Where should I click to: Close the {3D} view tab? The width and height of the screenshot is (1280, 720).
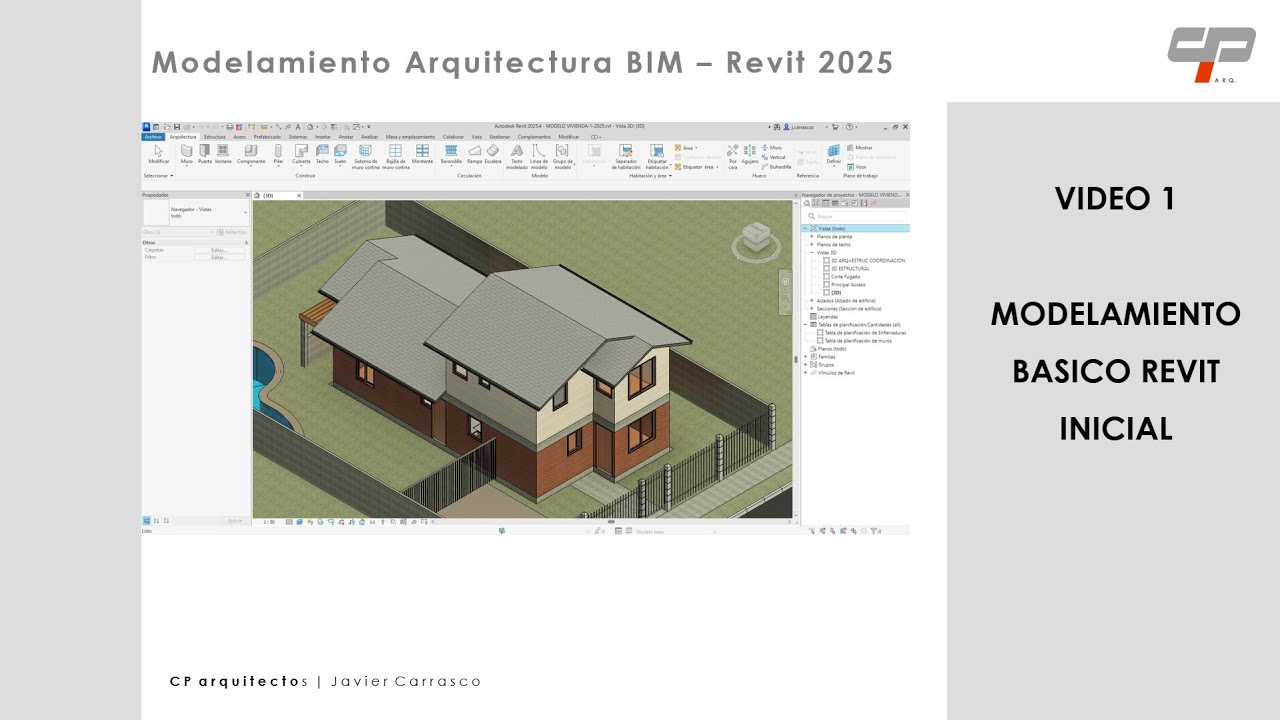click(299, 196)
